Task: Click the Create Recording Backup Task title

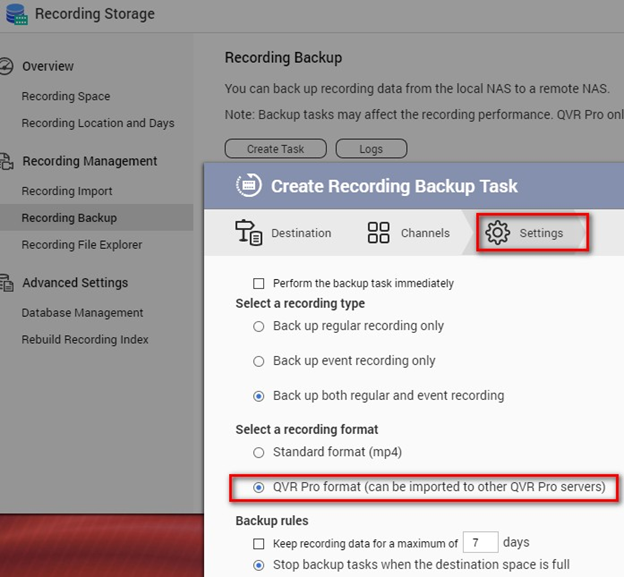Action: click(394, 186)
